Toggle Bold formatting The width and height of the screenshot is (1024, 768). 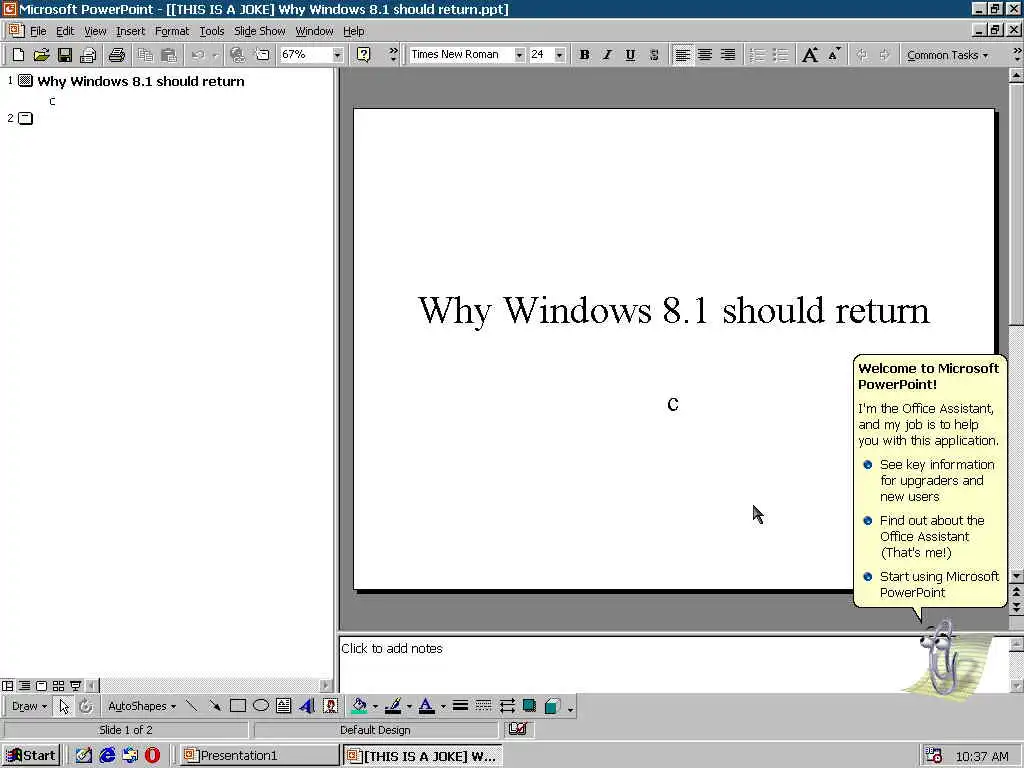coord(584,55)
